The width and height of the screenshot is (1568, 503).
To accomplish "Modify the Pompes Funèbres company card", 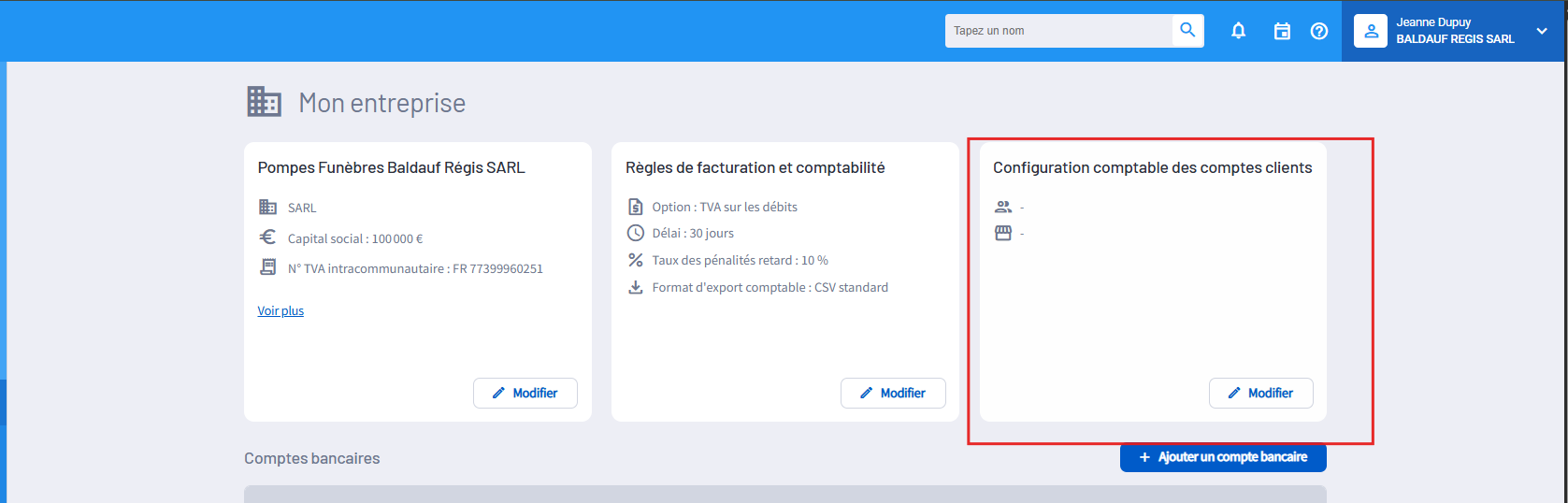I will click(525, 393).
